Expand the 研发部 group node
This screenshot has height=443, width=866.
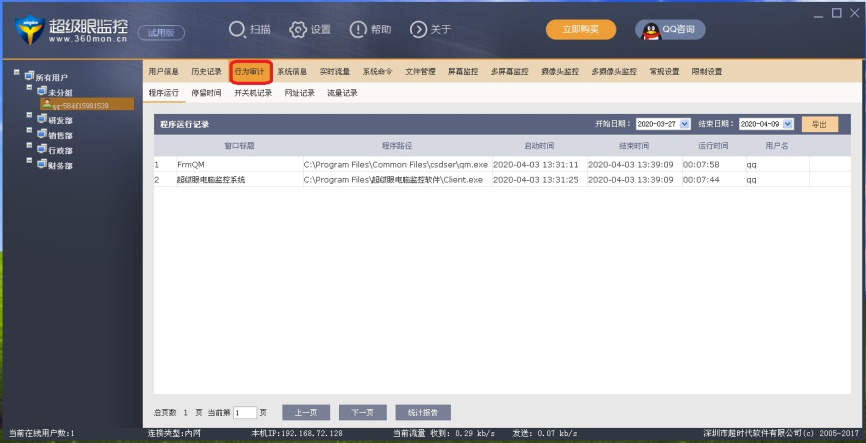tap(29, 115)
